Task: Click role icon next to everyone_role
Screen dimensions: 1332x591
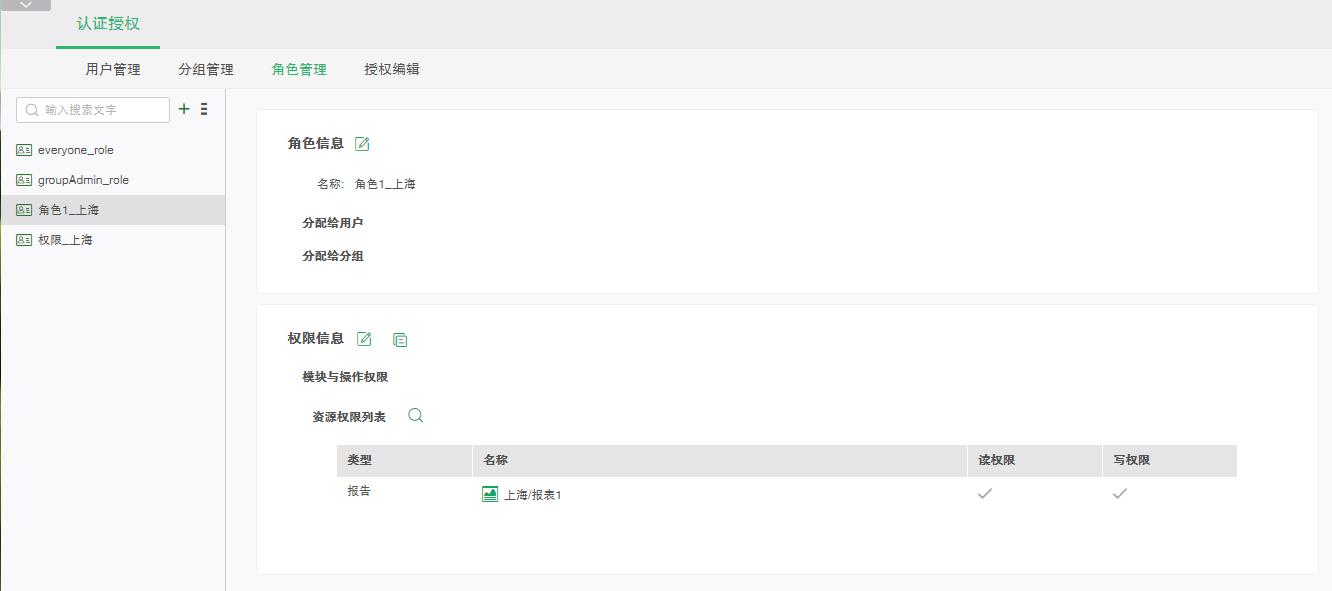Action: pyautogui.click(x=24, y=150)
